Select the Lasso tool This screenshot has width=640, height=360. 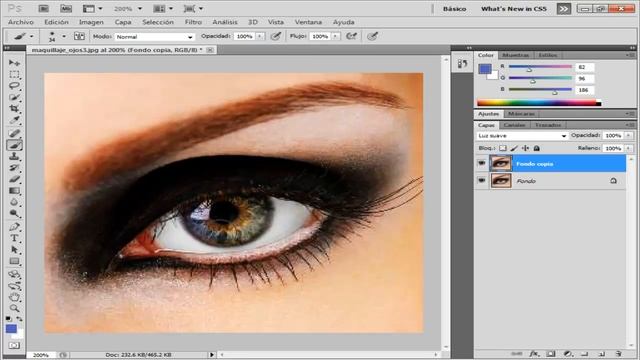[14, 86]
